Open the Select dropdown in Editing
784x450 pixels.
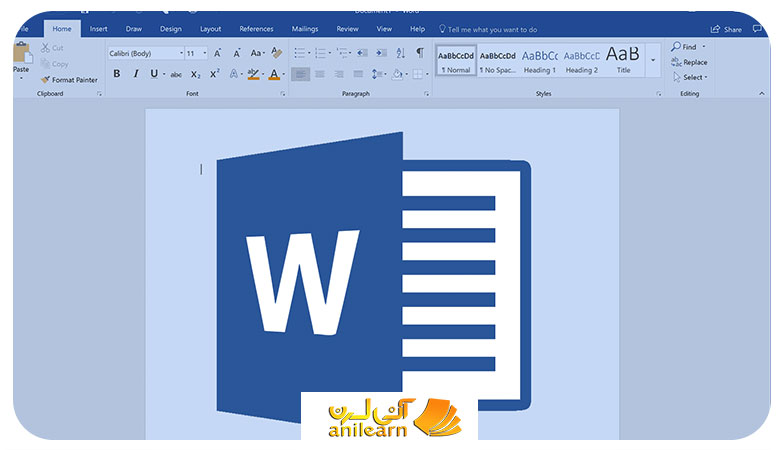click(690, 77)
